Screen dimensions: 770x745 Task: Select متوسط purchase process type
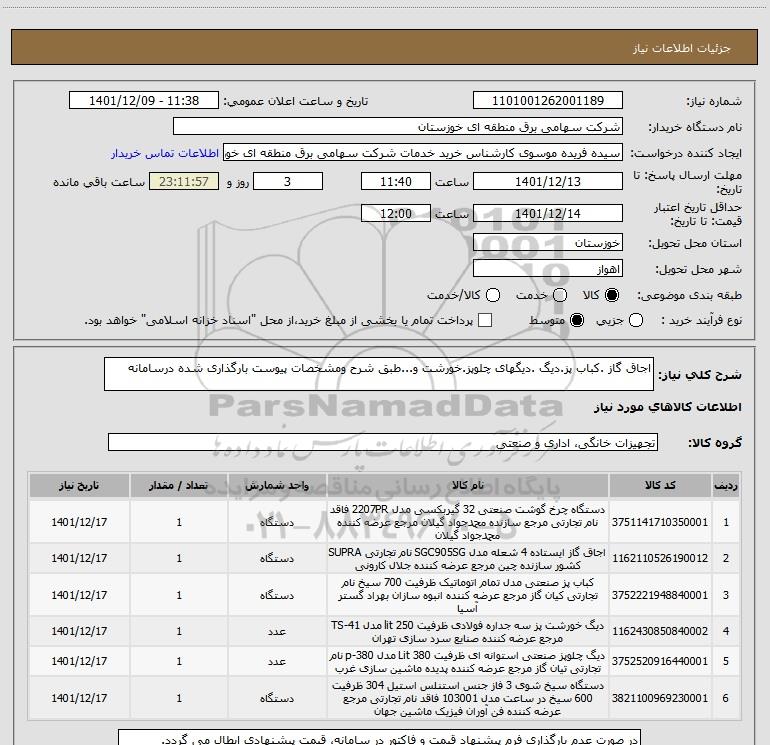click(574, 320)
